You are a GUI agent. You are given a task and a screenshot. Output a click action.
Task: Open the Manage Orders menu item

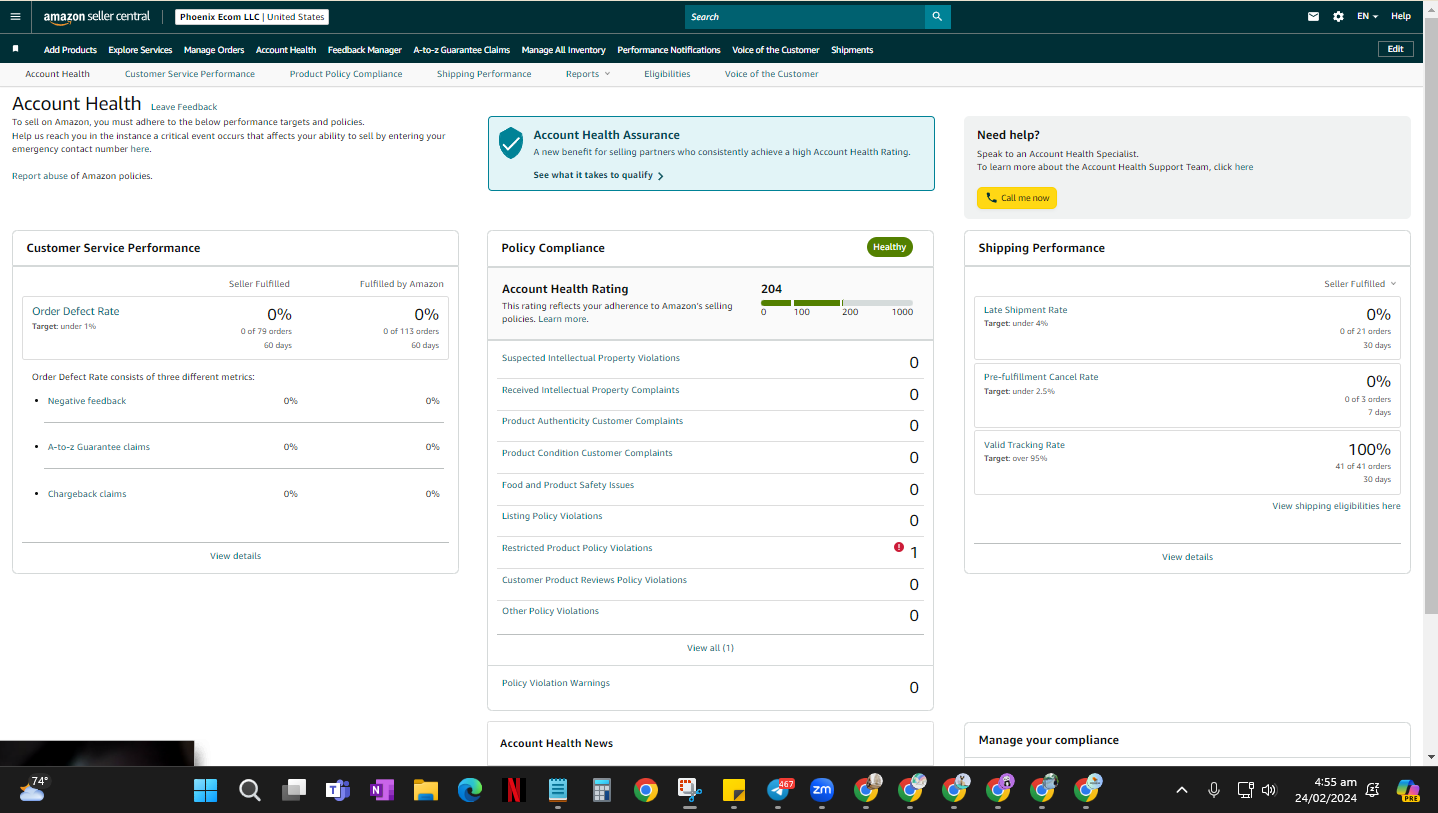214,50
